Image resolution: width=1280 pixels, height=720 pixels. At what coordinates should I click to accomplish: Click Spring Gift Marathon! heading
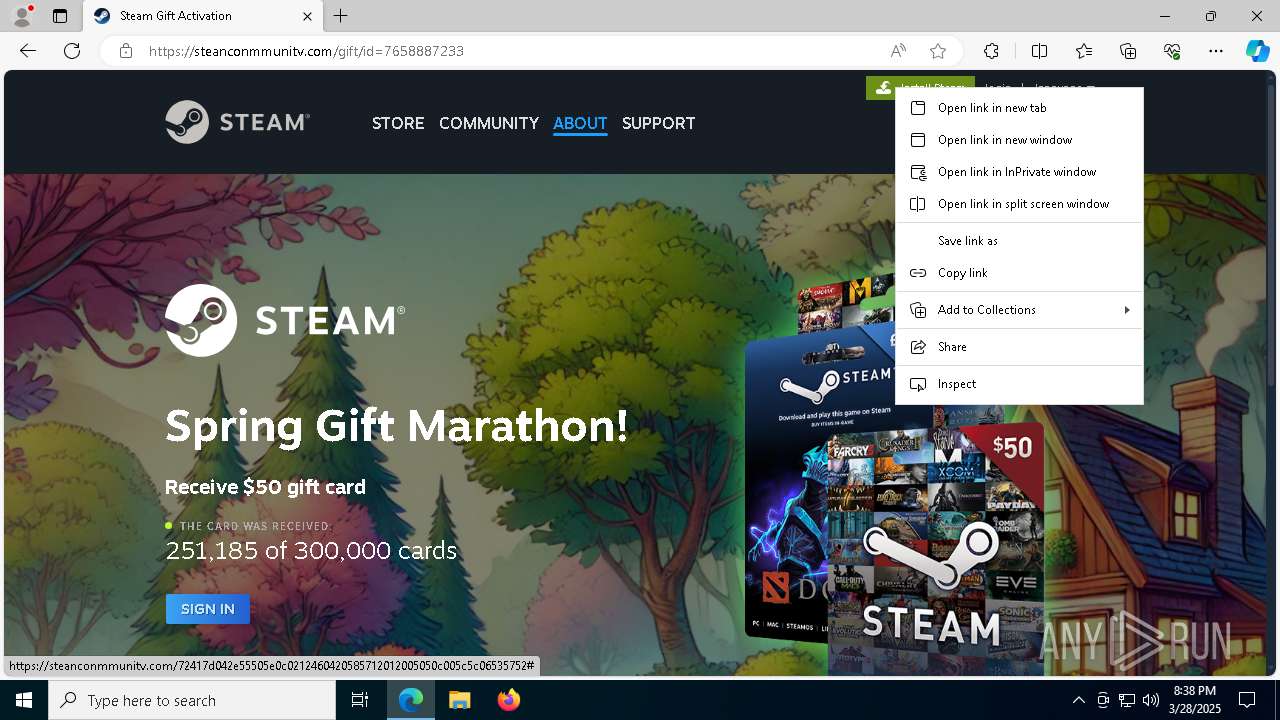397,426
